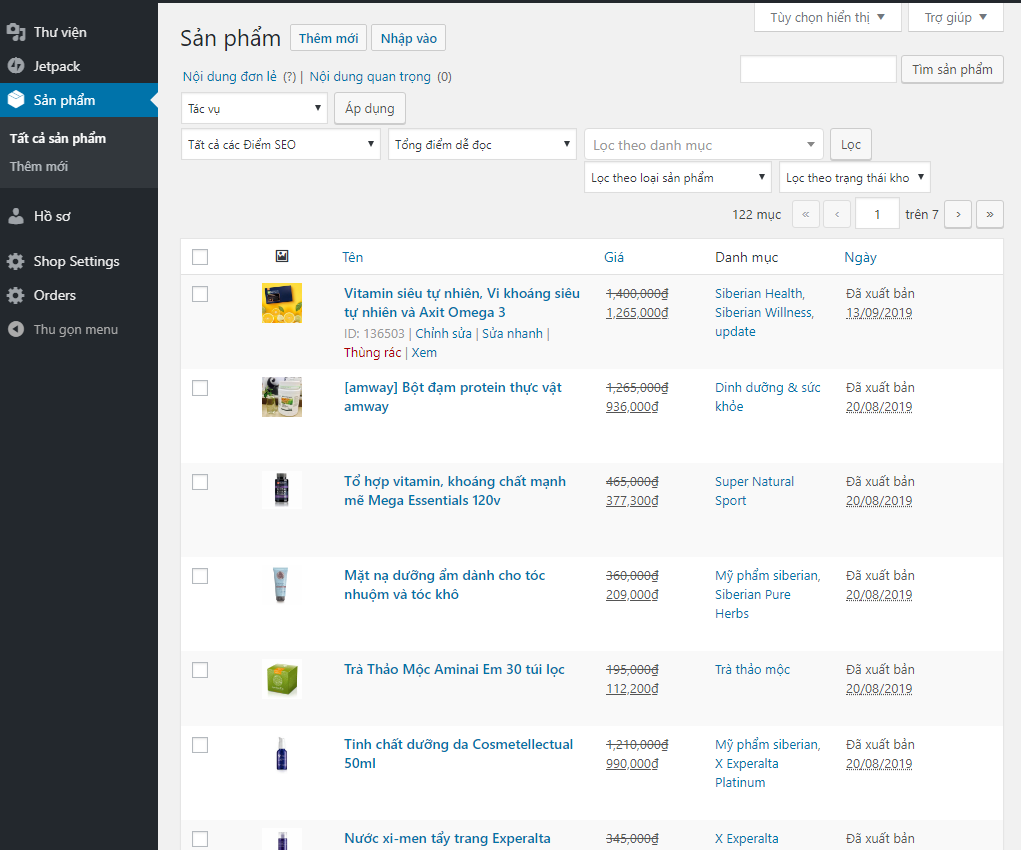Open Tùy chọn hiển thị screen options tab
Viewport: 1021px width, 850px height.
pyautogui.click(x=827, y=18)
